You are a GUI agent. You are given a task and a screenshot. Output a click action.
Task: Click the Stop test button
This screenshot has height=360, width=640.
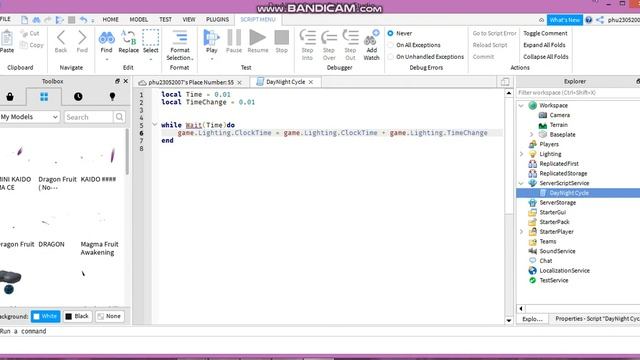pos(281,37)
